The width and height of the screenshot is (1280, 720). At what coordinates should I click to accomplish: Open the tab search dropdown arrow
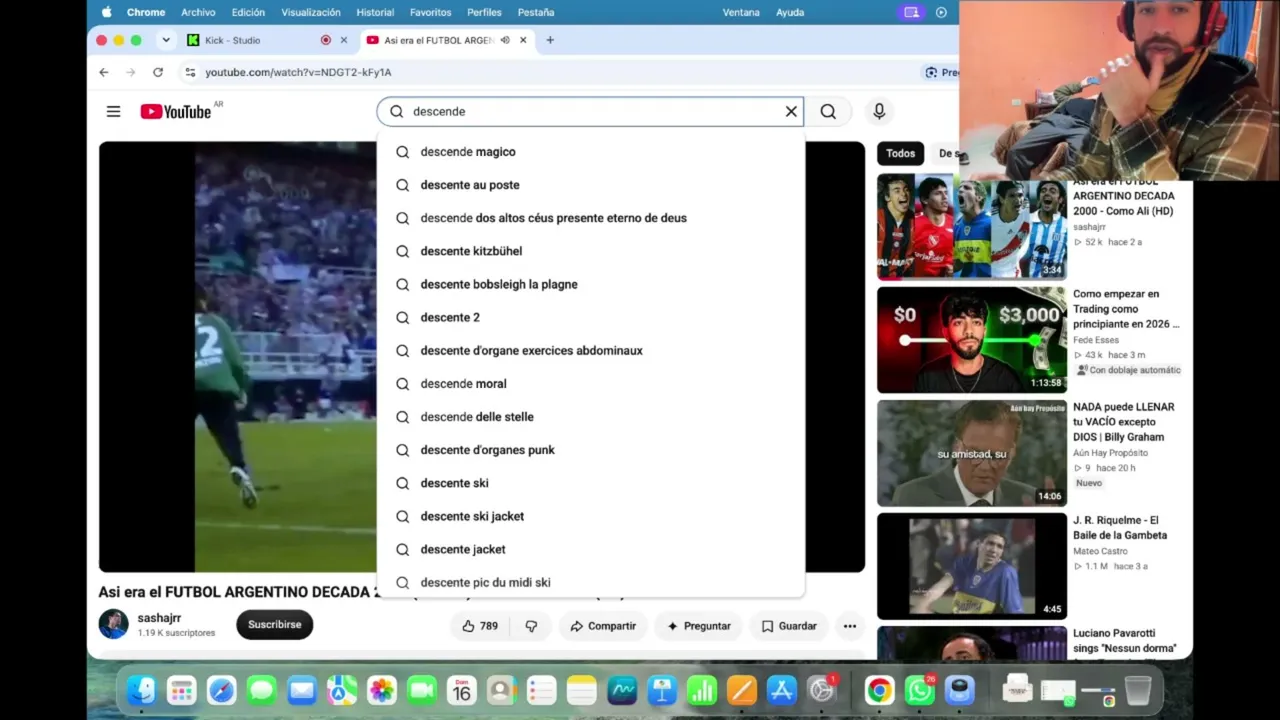(166, 40)
